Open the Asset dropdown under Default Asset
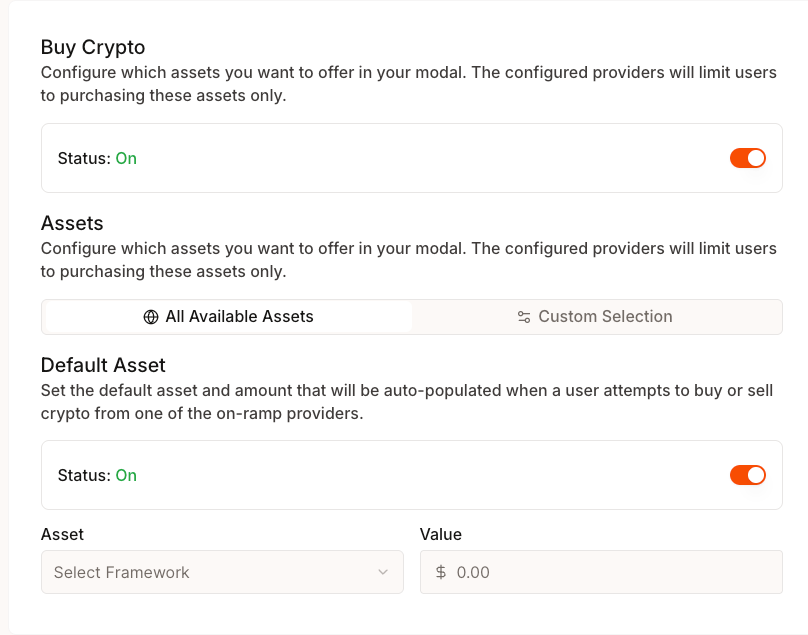The width and height of the screenshot is (808, 635). (x=222, y=572)
